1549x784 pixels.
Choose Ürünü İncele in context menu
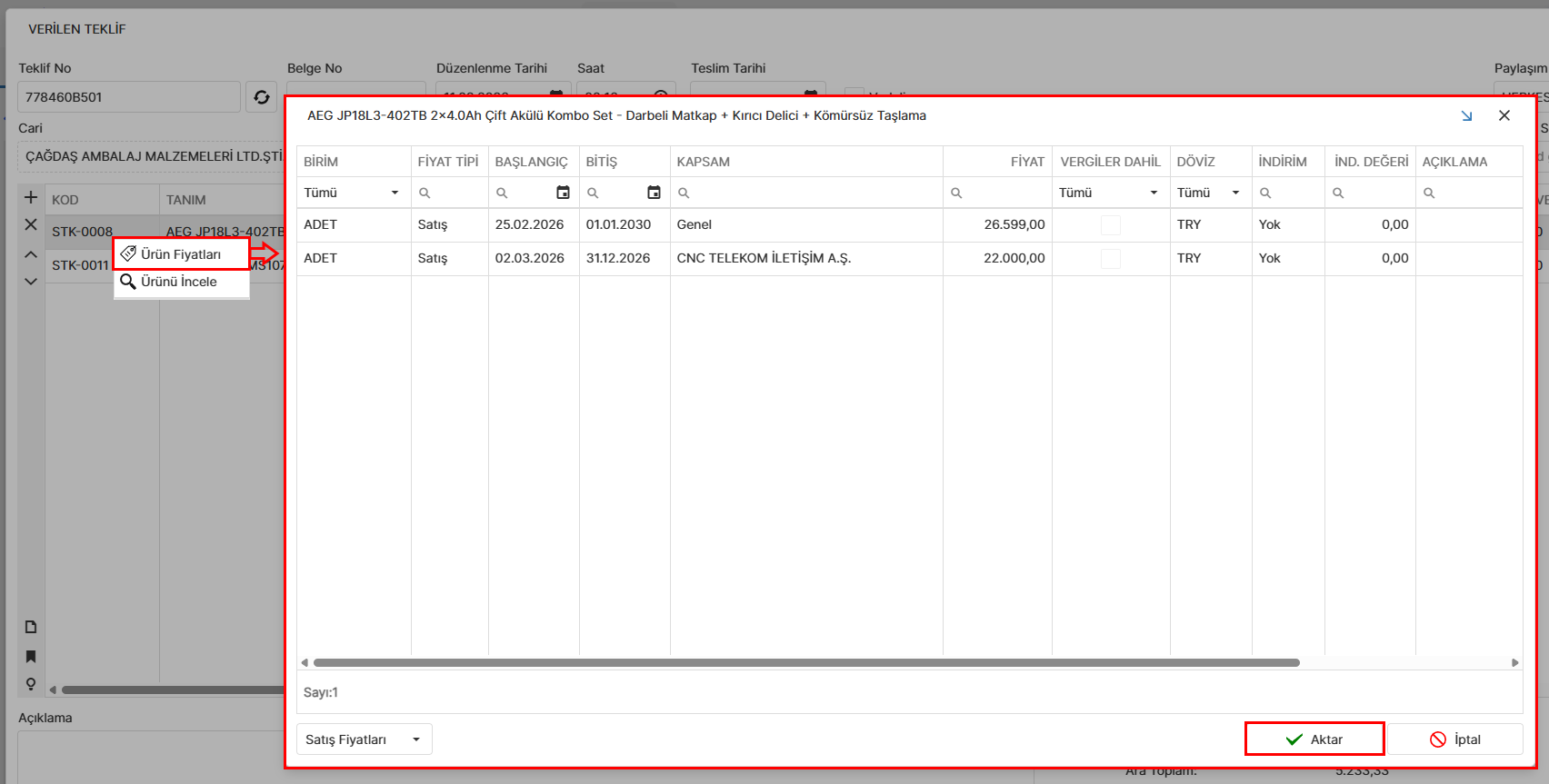(x=179, y=282)
